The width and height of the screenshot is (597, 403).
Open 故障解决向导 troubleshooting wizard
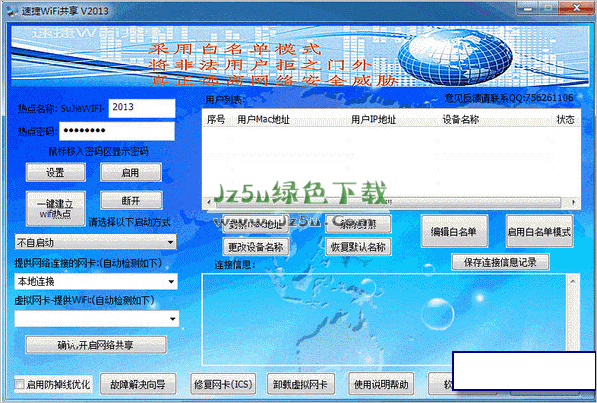point(138,384)
